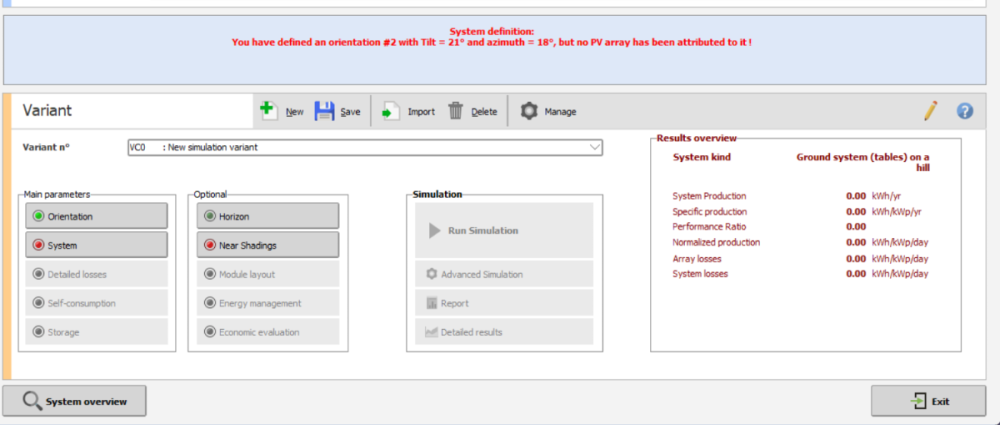Click the pencil edit icon
This screenshot has height=425, width=1000.
pos(931,111)
